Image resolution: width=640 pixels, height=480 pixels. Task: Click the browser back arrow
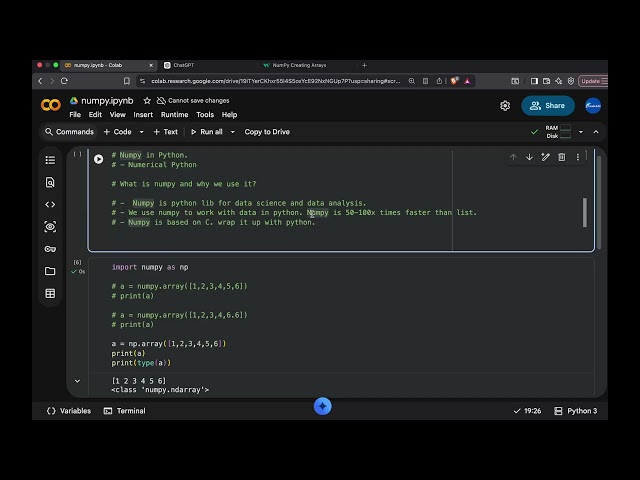(x=40, y=81)
